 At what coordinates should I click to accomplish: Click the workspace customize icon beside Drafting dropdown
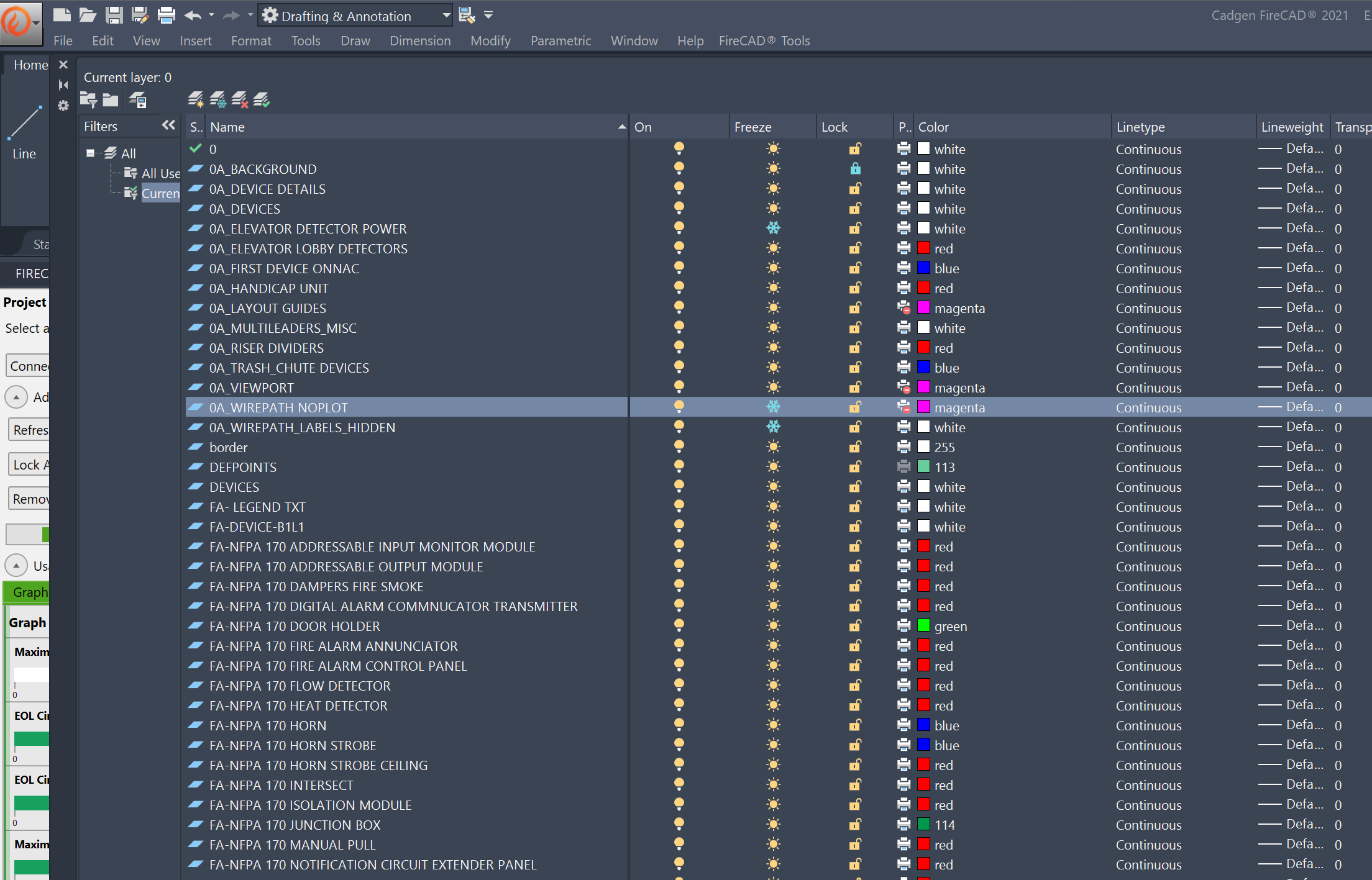point(467,15)
